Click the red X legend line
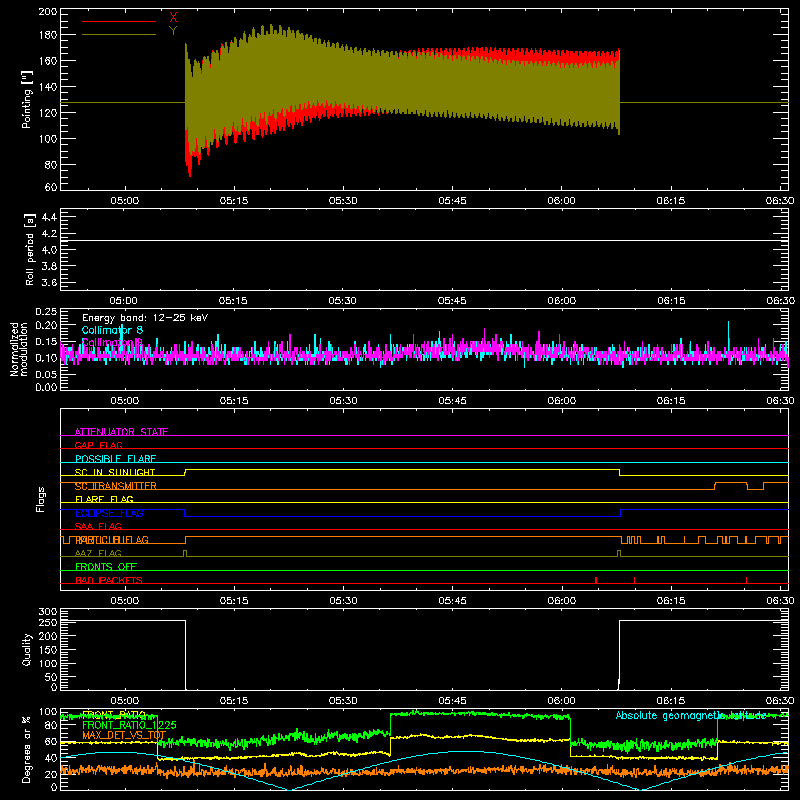Image resolution: width=800 pixels, height=800 pixels. (119, 21)
